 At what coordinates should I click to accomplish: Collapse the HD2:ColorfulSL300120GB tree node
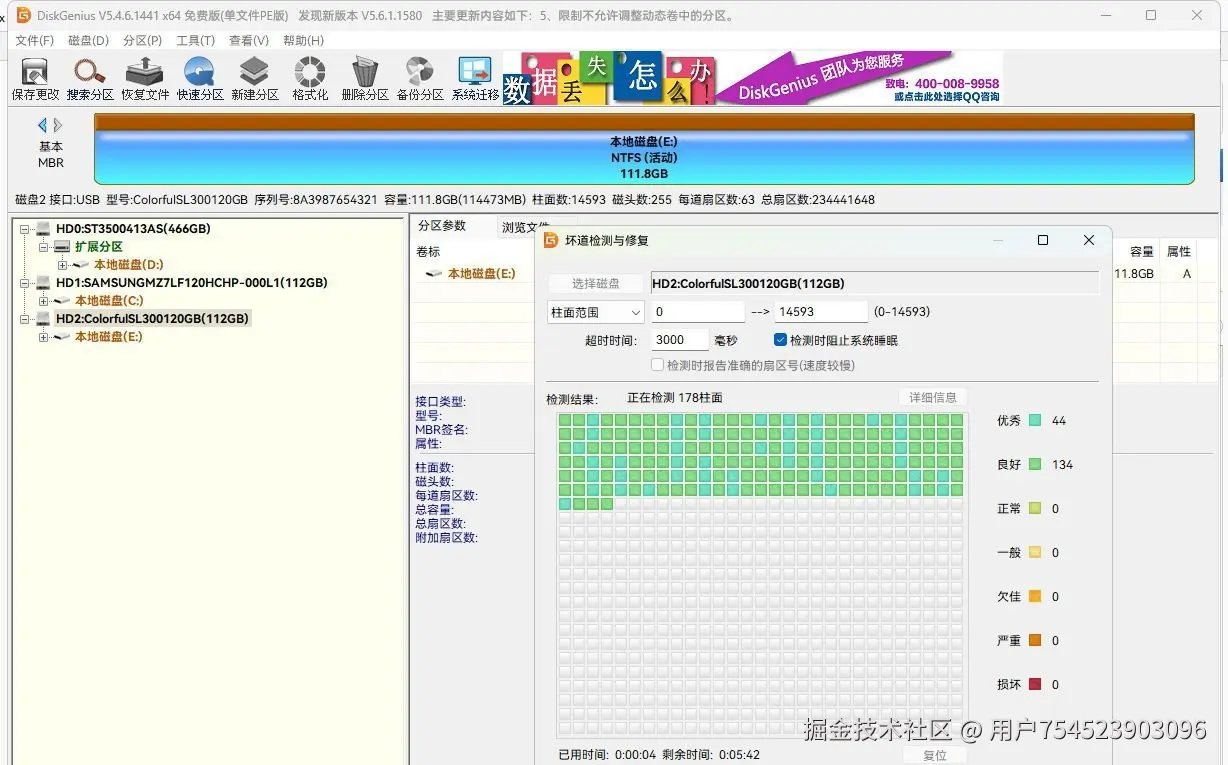click(x=24, y=319)
